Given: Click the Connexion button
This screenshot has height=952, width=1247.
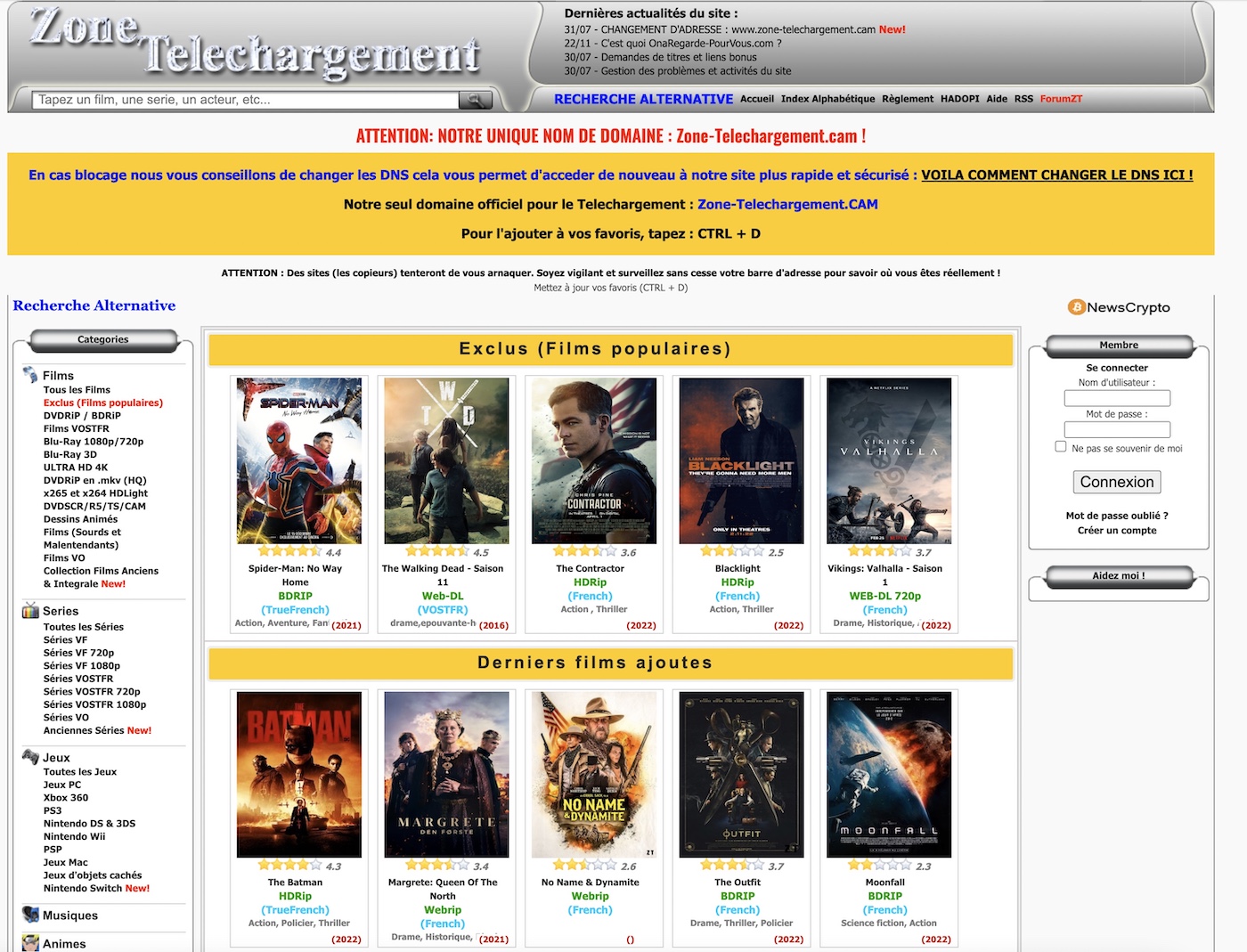Looking at the screenshot, I should pos(1117,482).
